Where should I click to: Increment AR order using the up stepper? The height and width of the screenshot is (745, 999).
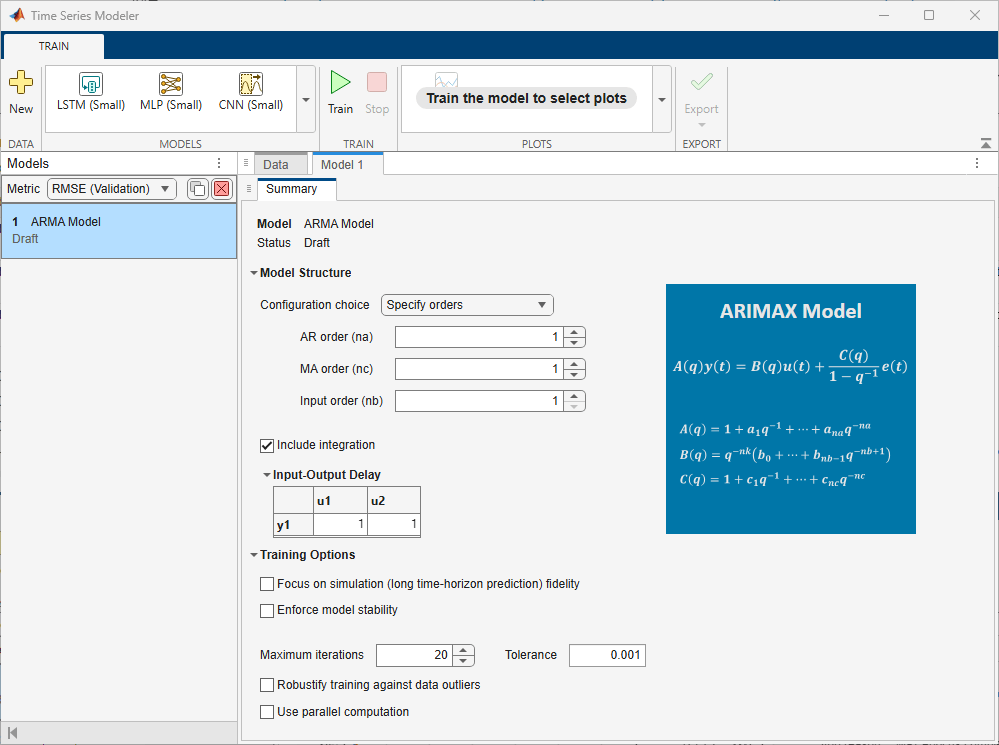575,332
